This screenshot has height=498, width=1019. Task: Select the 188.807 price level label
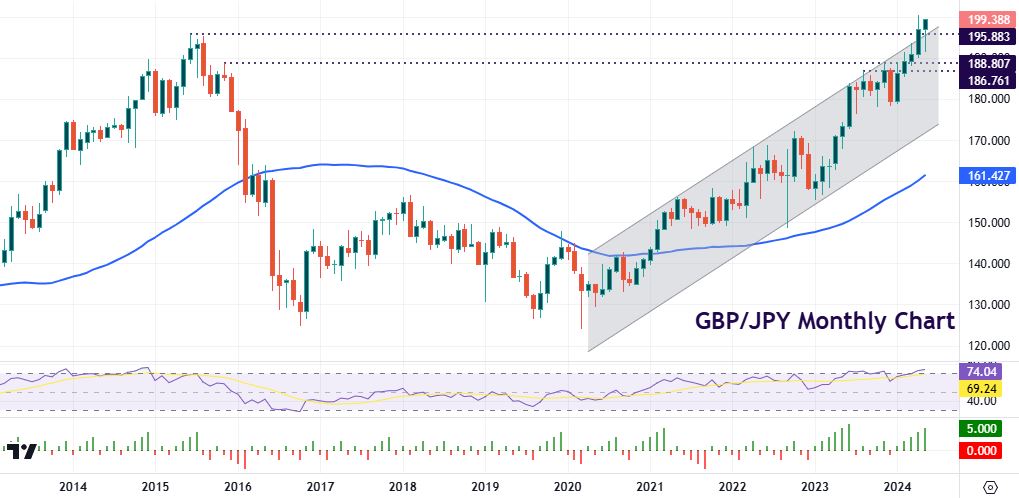tap(985, 63)
